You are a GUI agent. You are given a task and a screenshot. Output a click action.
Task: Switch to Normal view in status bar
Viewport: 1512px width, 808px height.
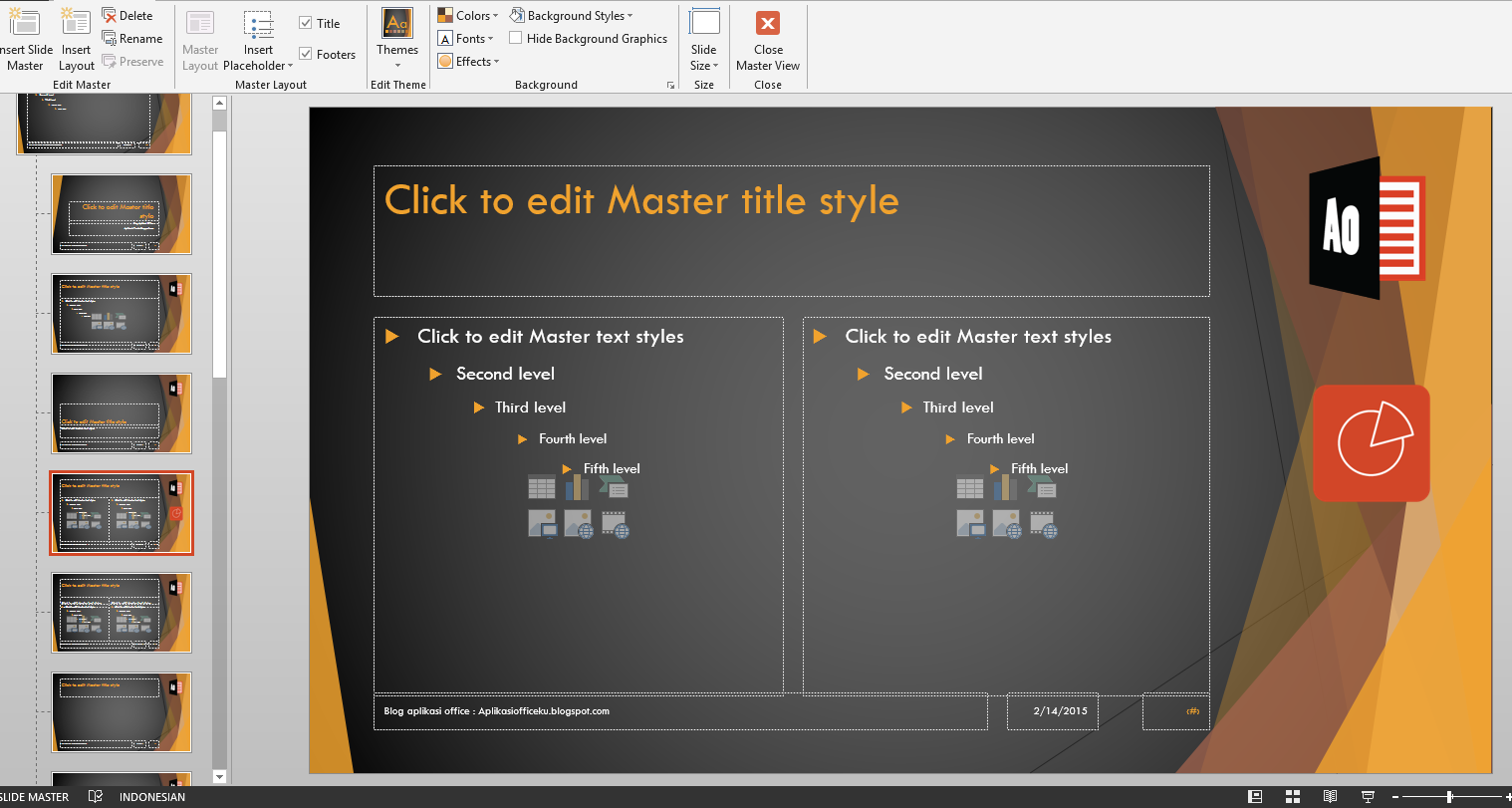coord(1255,796)
